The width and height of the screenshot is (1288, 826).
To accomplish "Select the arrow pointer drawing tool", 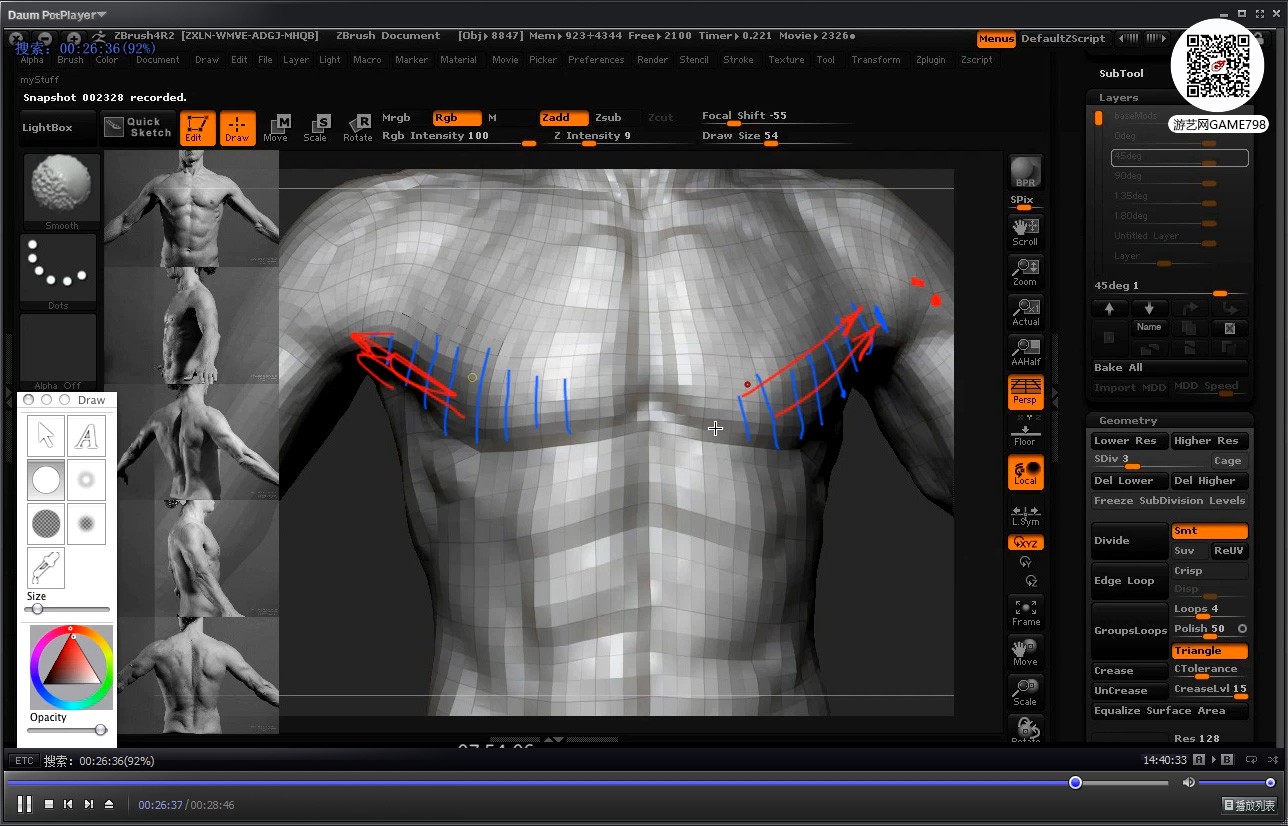I will tap(46, 436).
